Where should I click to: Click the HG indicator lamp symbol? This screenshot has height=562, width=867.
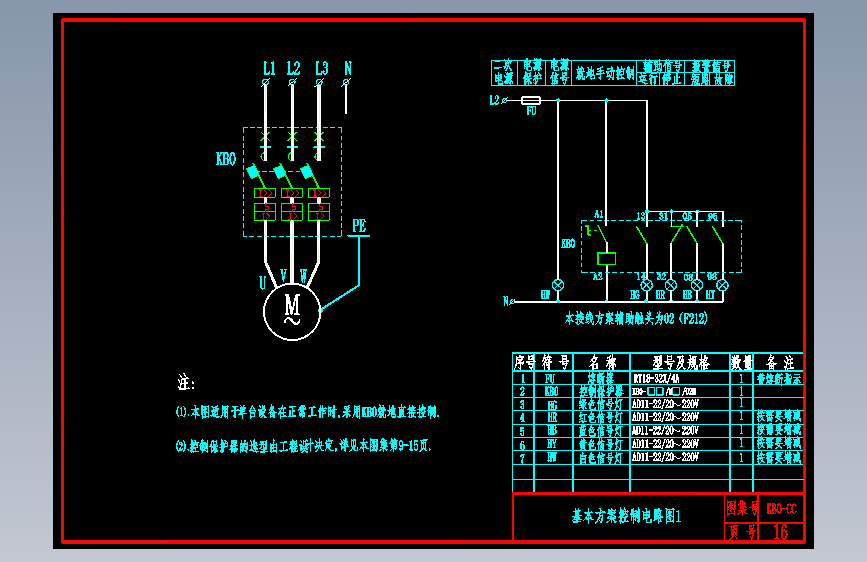coord(646,285)
